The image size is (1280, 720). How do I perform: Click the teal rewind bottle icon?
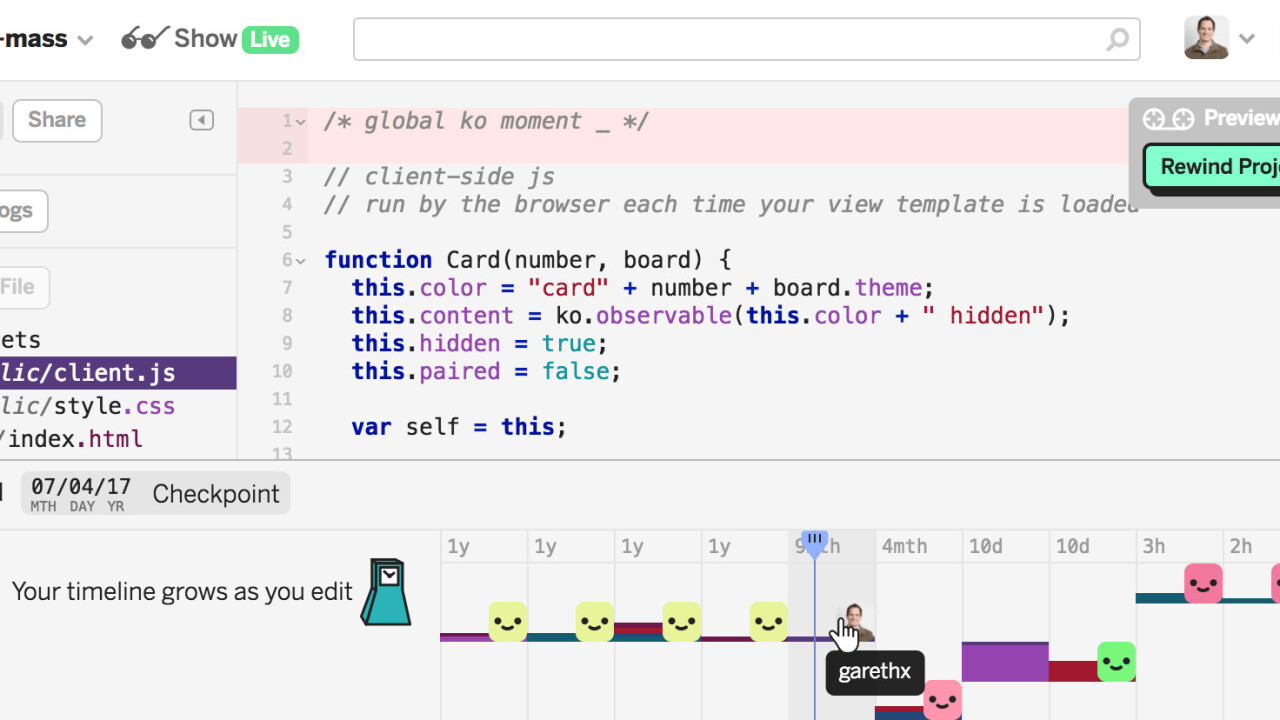pyautogui.click(x=386, y=592)
